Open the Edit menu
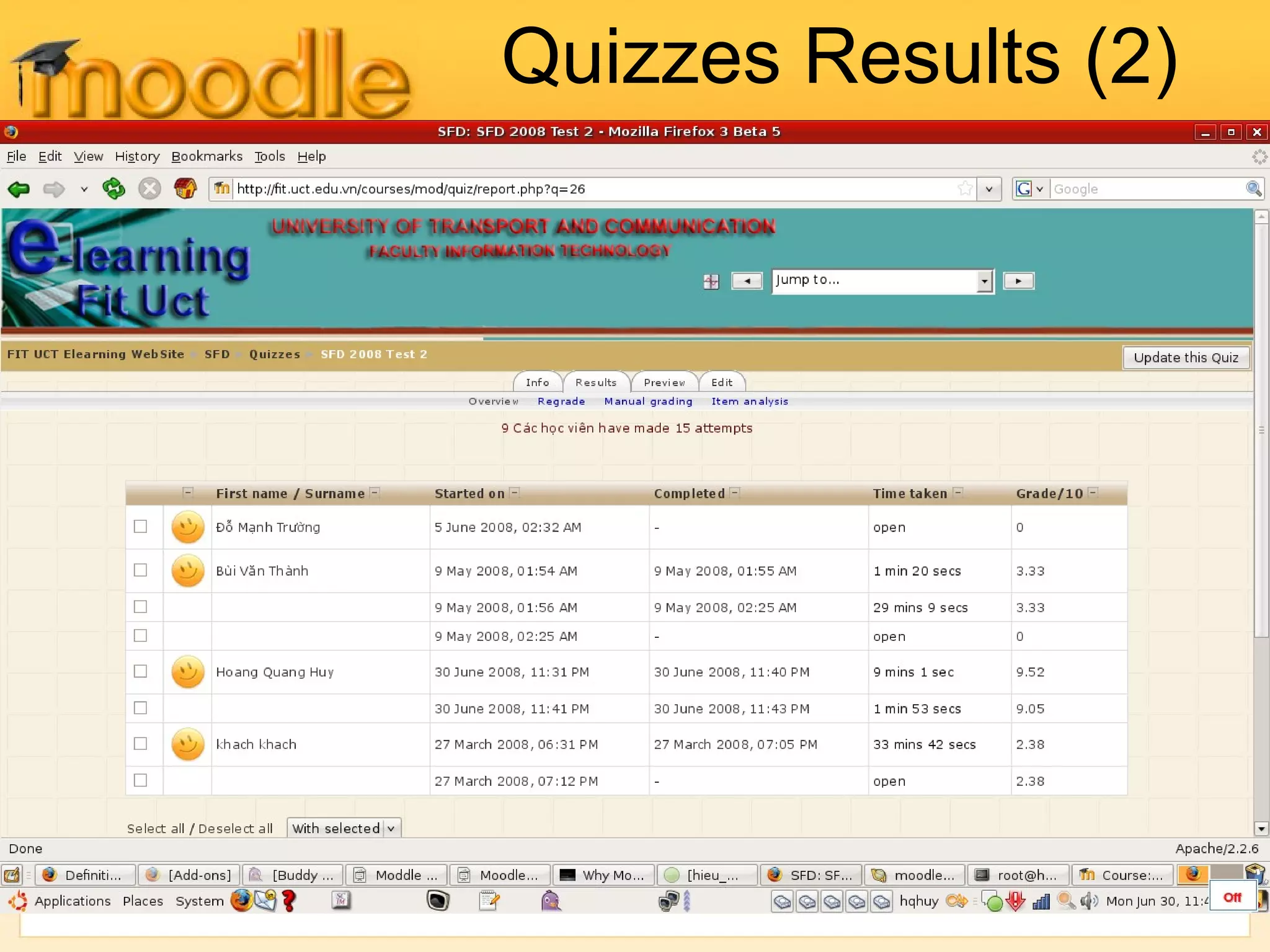1270x952 pixels. tap(50, 156)
